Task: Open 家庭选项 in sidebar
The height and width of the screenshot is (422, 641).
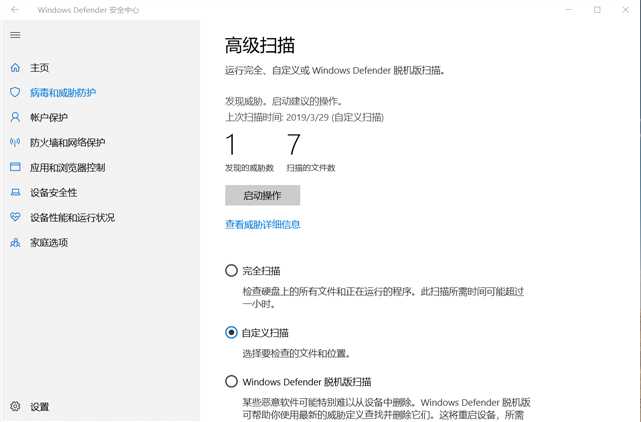Action: [x=49, y=242]
